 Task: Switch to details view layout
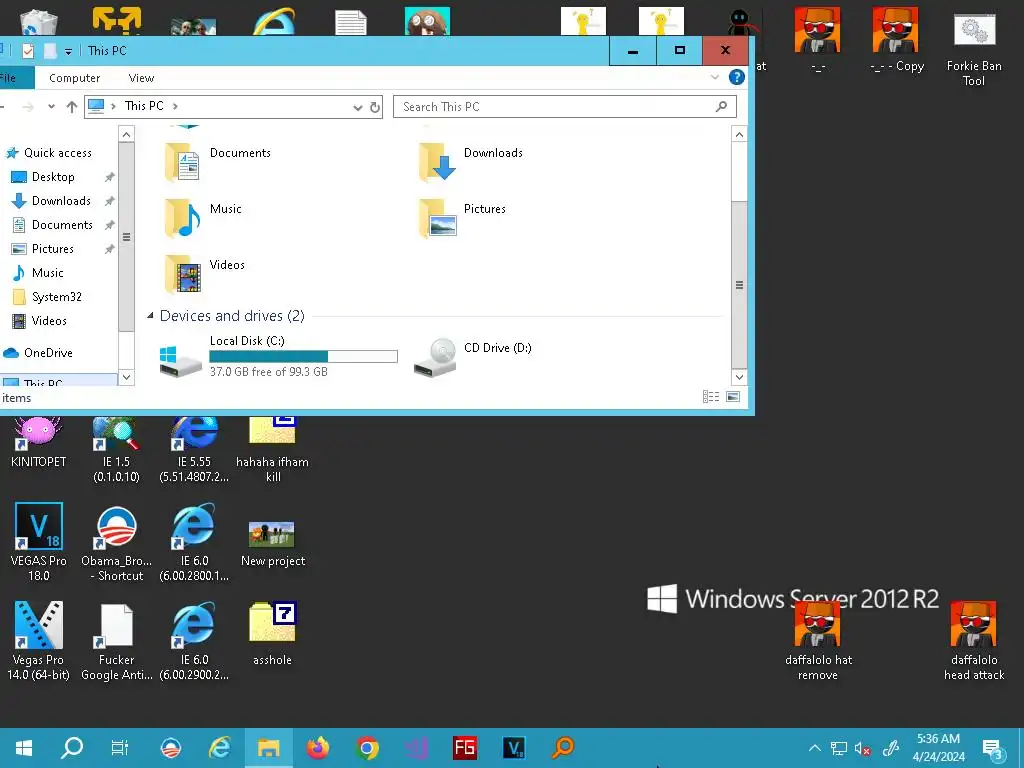coord(711,396)
